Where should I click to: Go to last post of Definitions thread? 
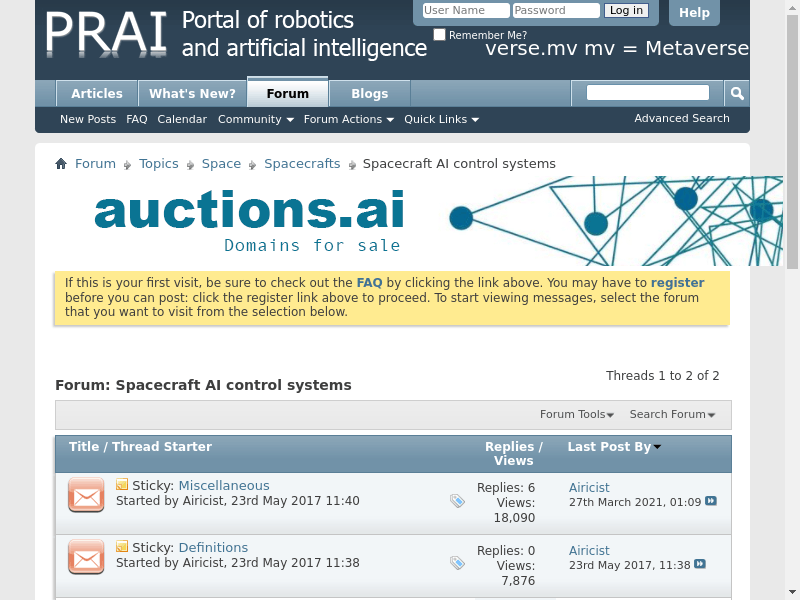(700, 564)
